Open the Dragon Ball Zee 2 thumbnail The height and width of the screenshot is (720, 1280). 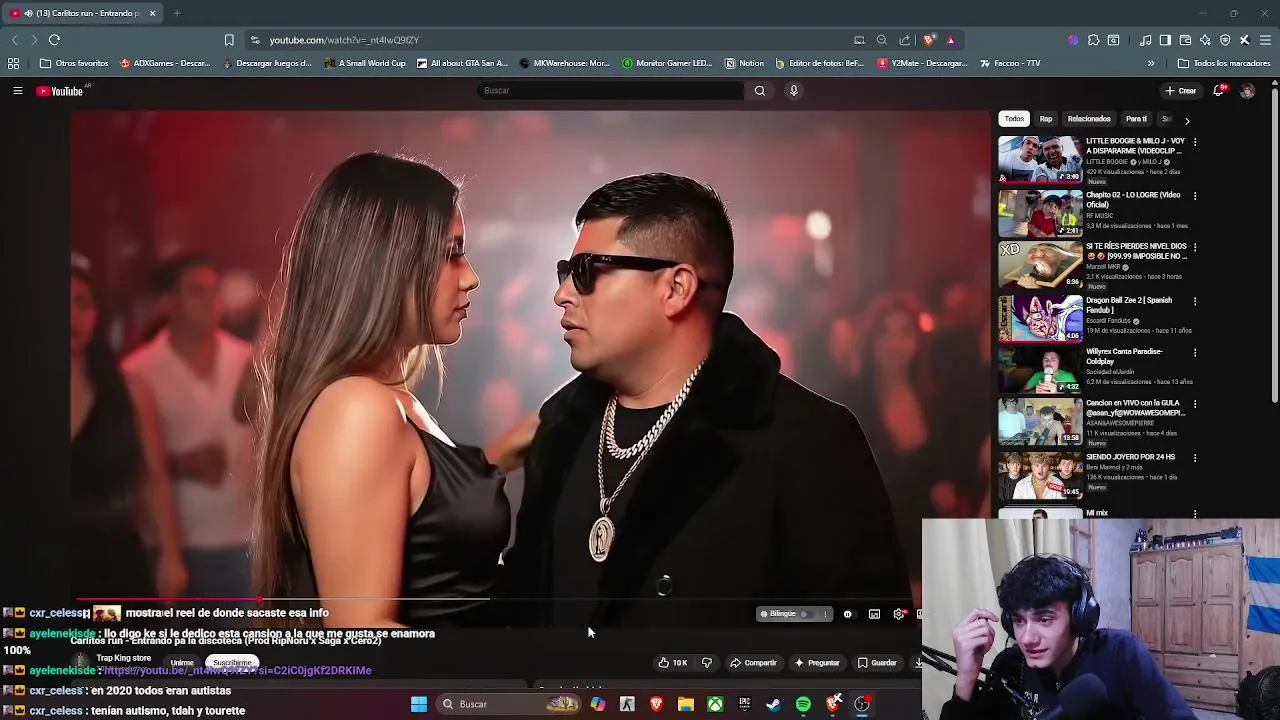[1040, 317]
